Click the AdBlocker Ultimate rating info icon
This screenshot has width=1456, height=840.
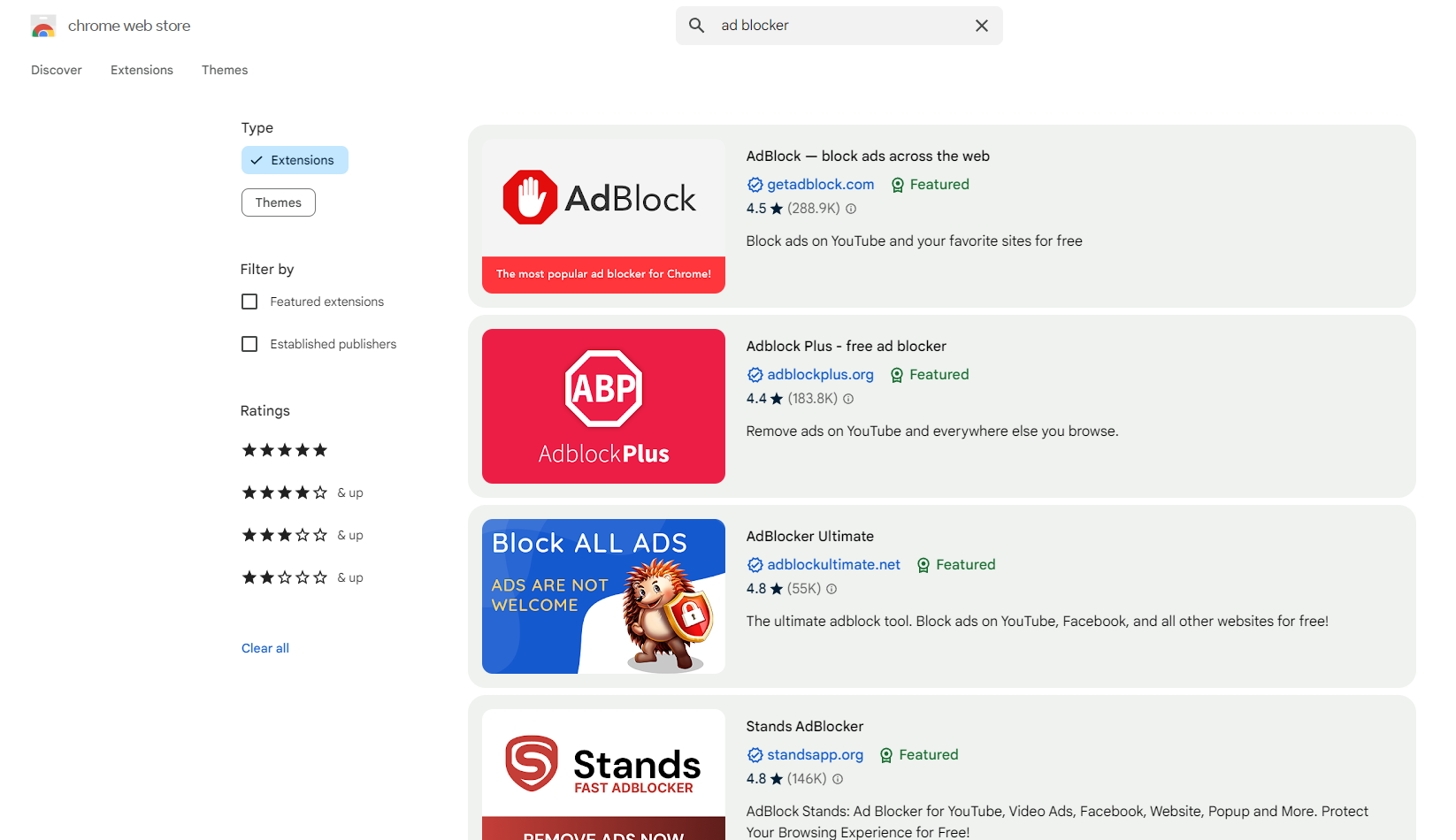point(831,589)
